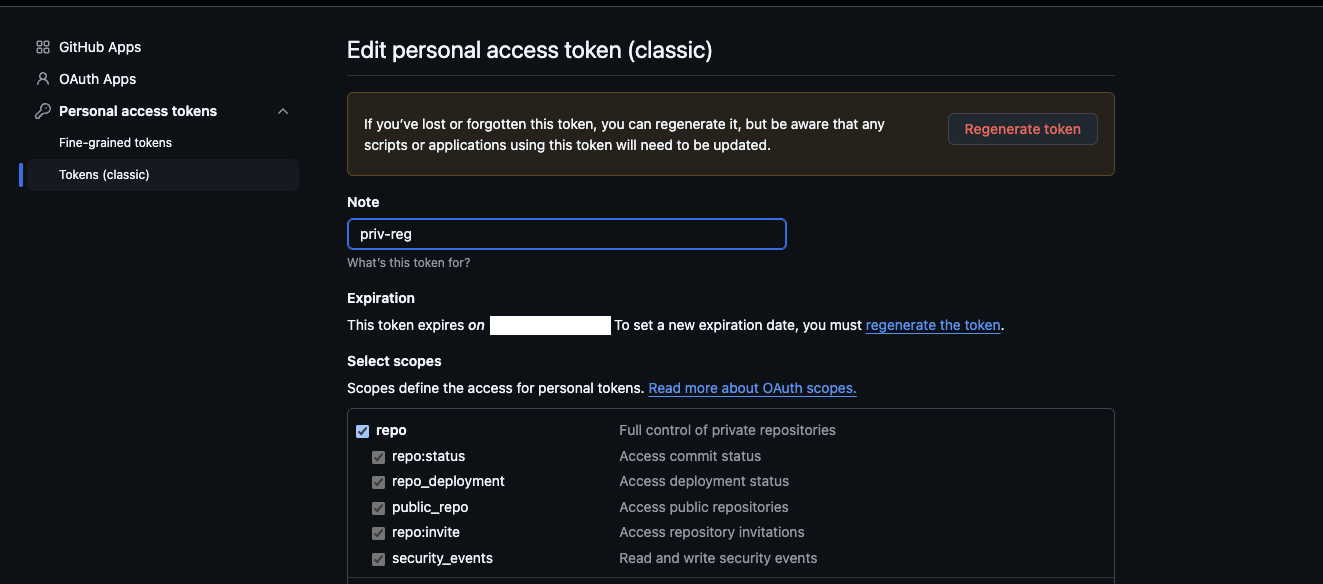Viewport: 1323px width, 584px height.
Task: Toggle the security_events scope checkbox
Action: [x=379, y=559]
